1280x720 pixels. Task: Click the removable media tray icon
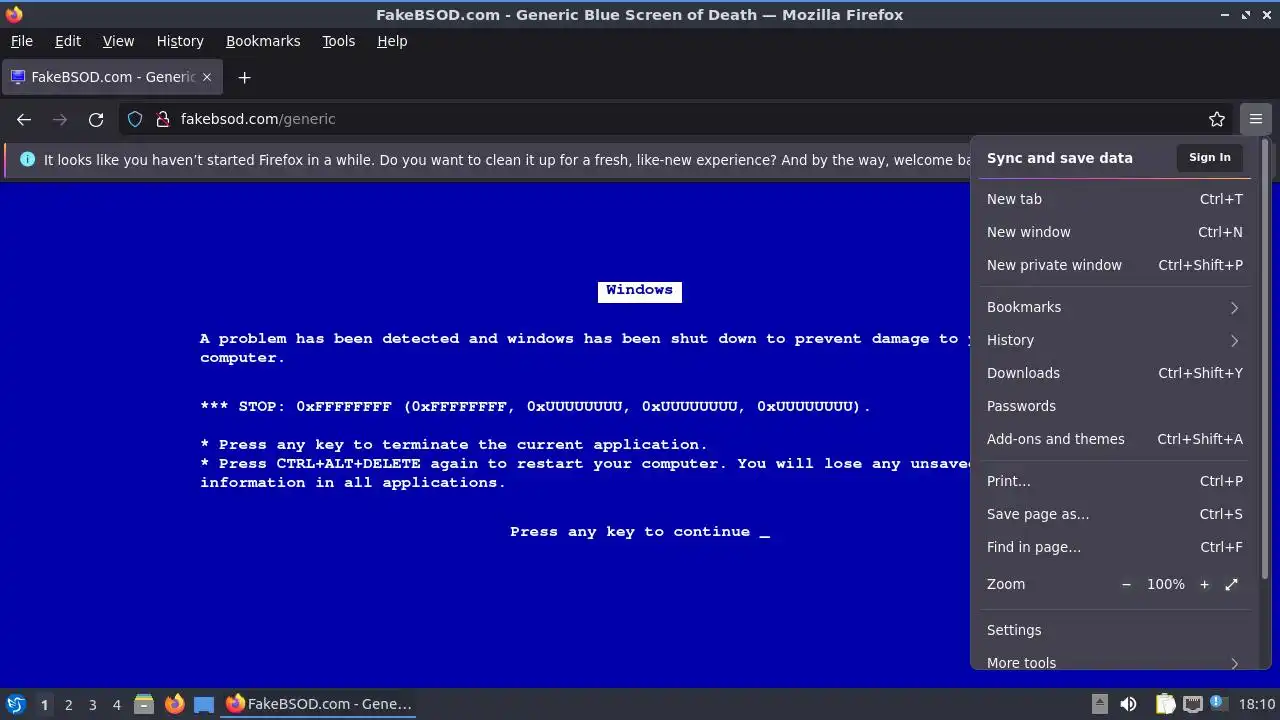1099,704
